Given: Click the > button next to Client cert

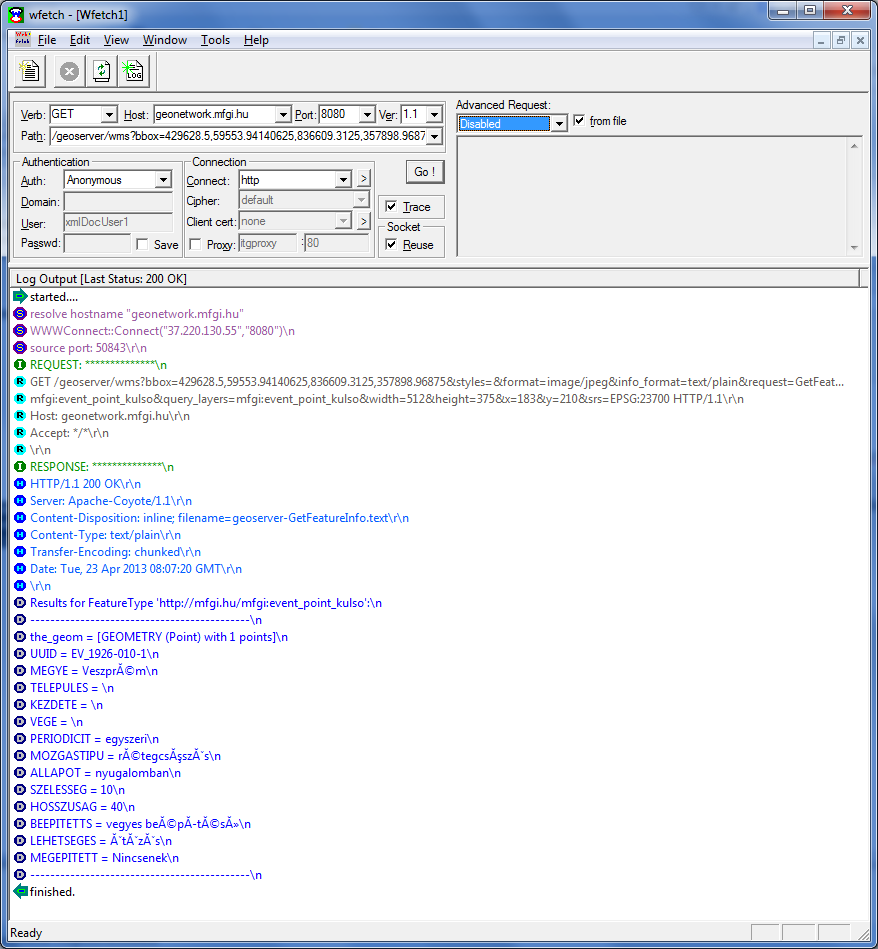Looking at the screenshot, I should (363, 221).
